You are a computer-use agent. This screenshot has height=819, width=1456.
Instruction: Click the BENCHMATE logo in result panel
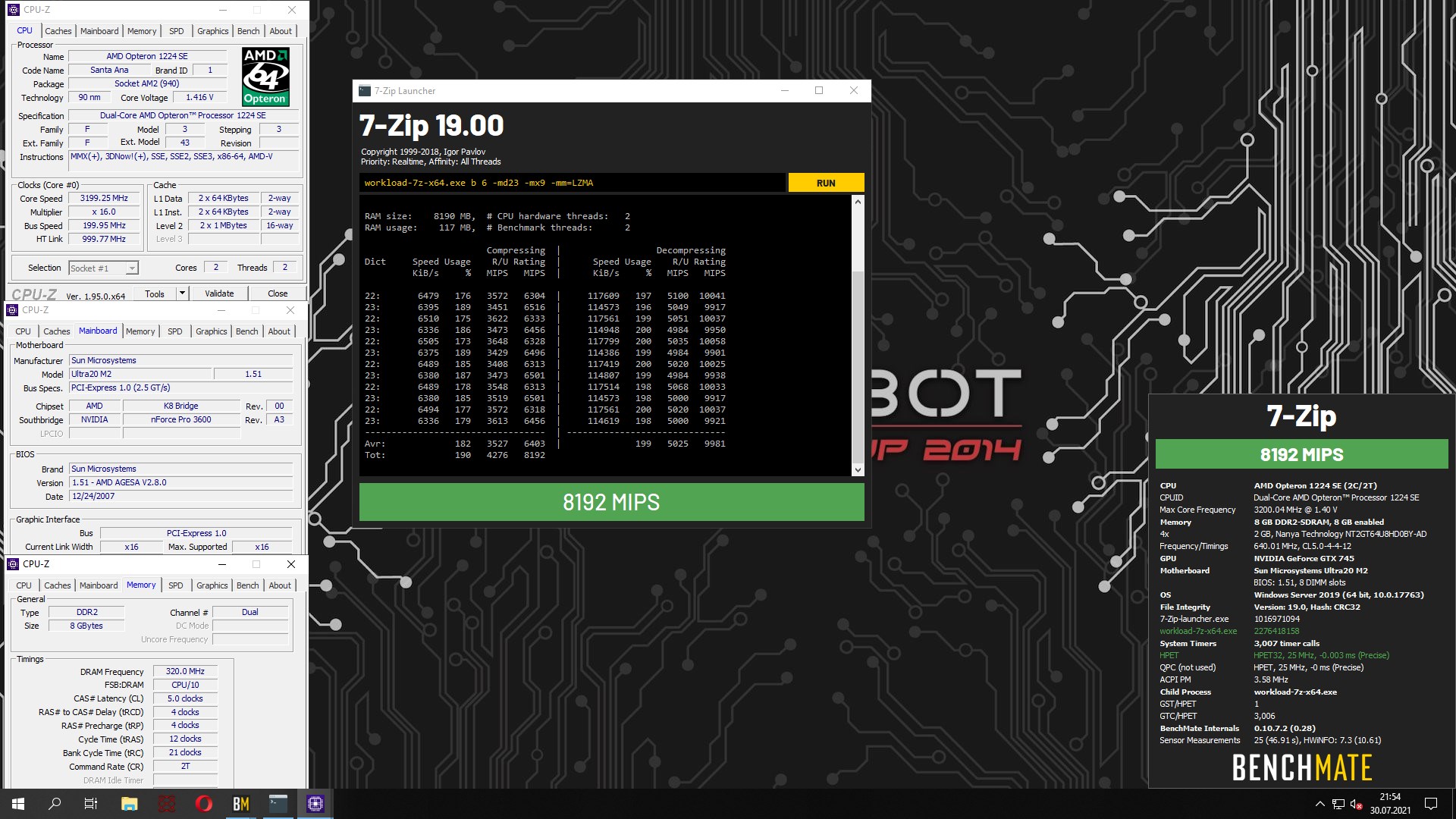[x=1301, y=767]
